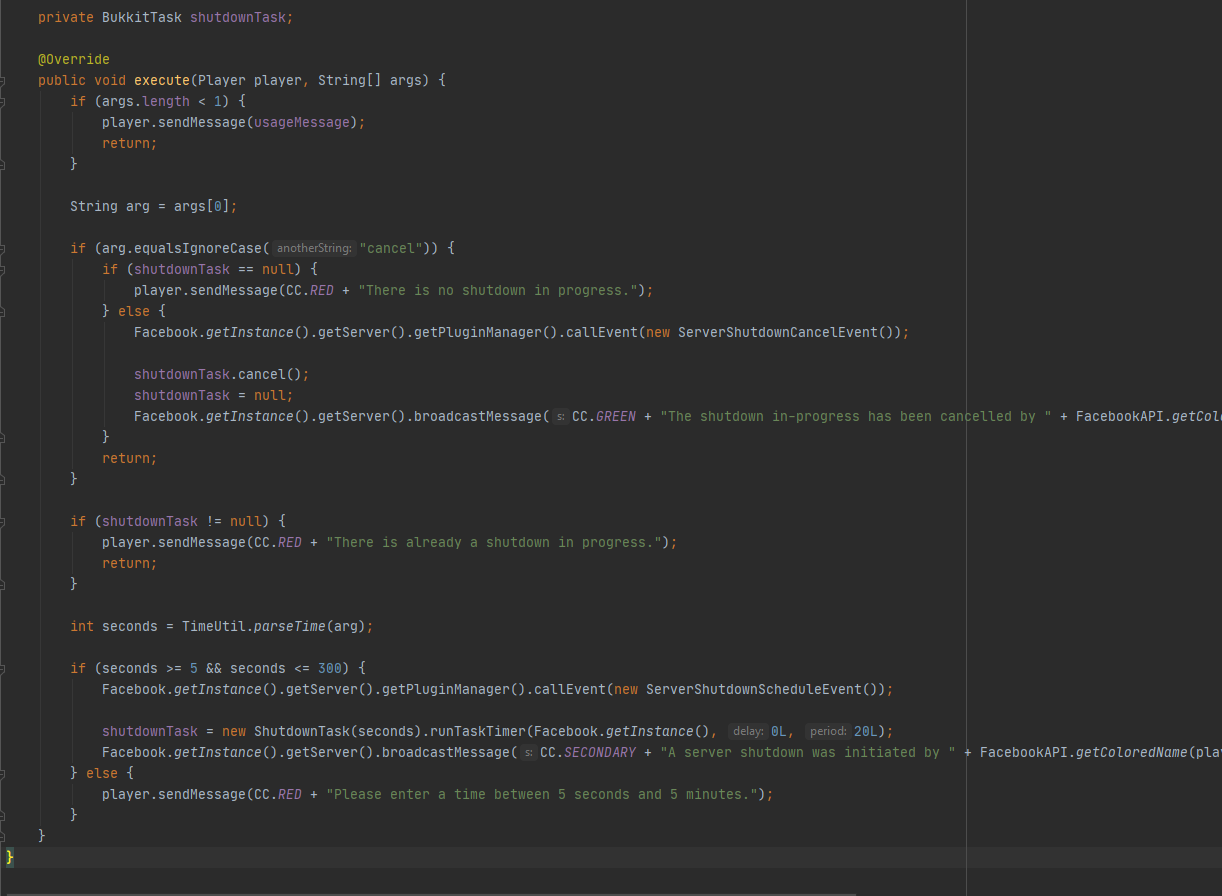
Task: Click the runTaskTimer method call
Action: 477,731
